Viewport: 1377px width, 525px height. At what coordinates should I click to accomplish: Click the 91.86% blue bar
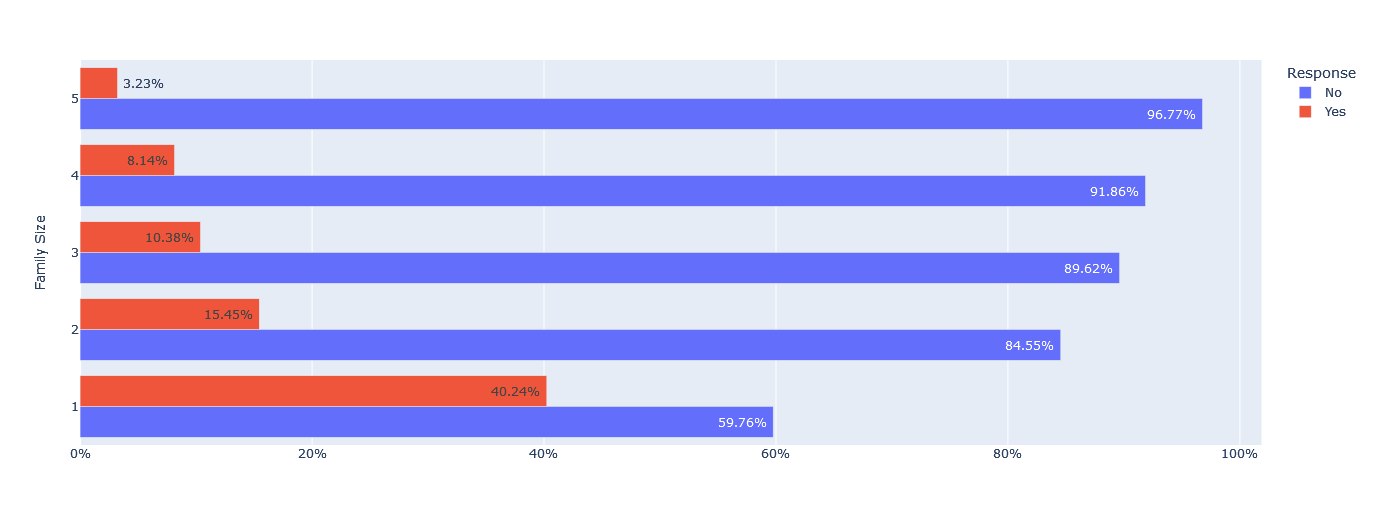point(612,191)
